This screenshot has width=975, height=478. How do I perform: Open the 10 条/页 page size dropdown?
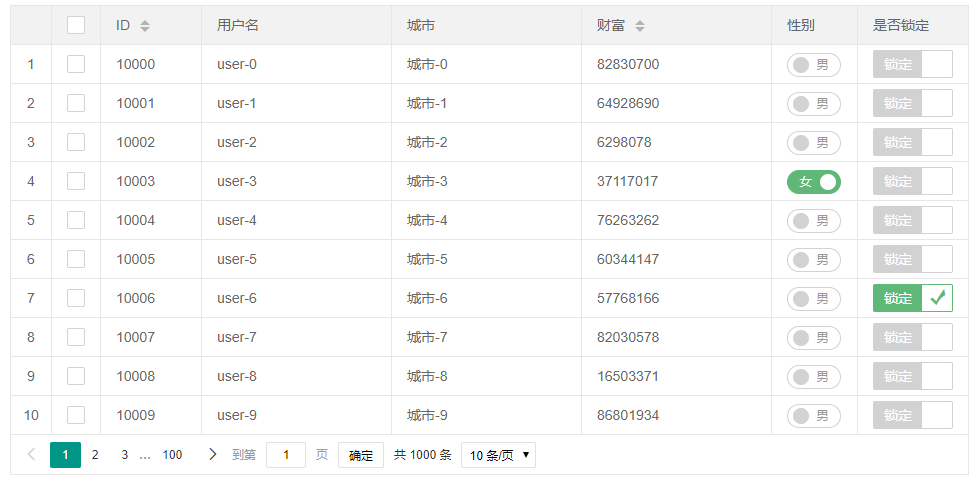tap(498, 456)
